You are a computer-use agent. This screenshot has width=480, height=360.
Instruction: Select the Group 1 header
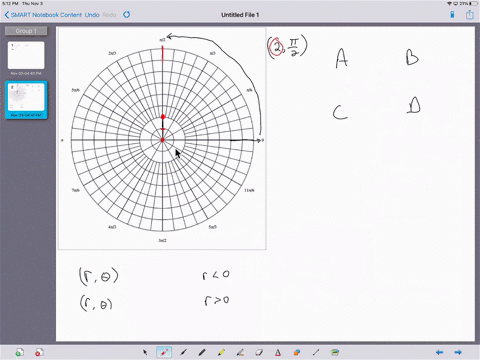[x=26, y=31]
